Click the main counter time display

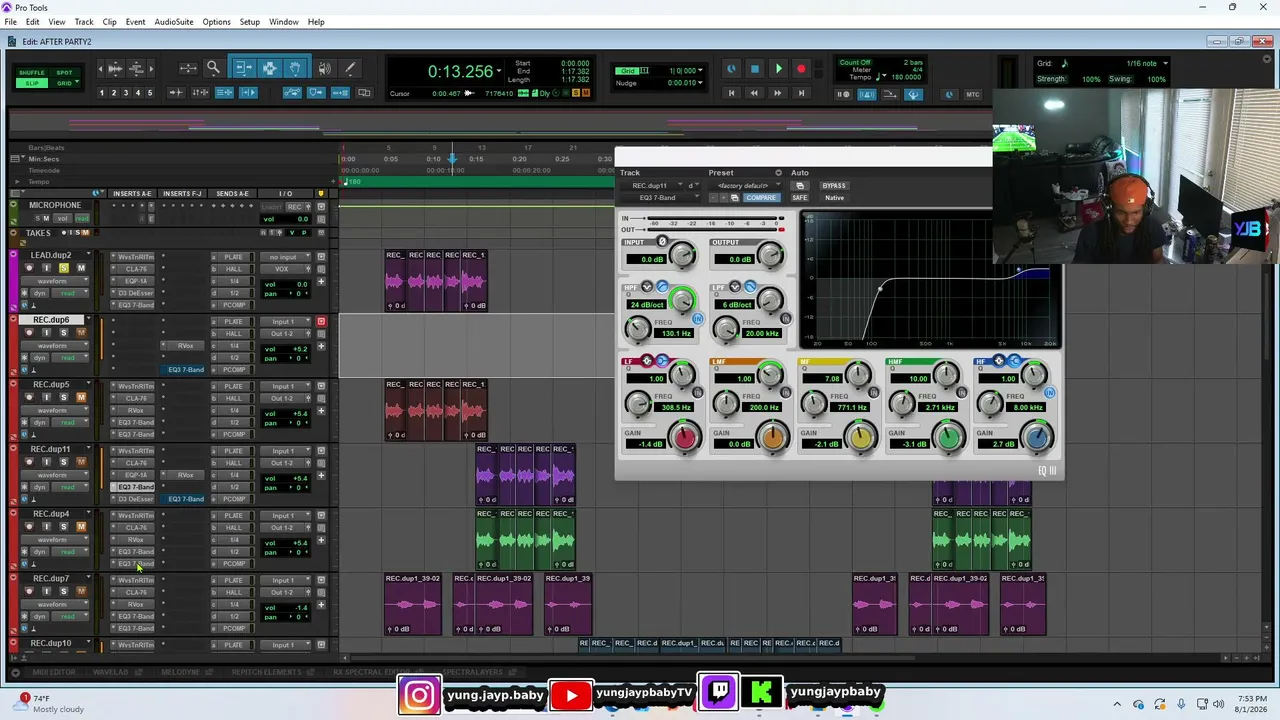click(x=460, y=71)
